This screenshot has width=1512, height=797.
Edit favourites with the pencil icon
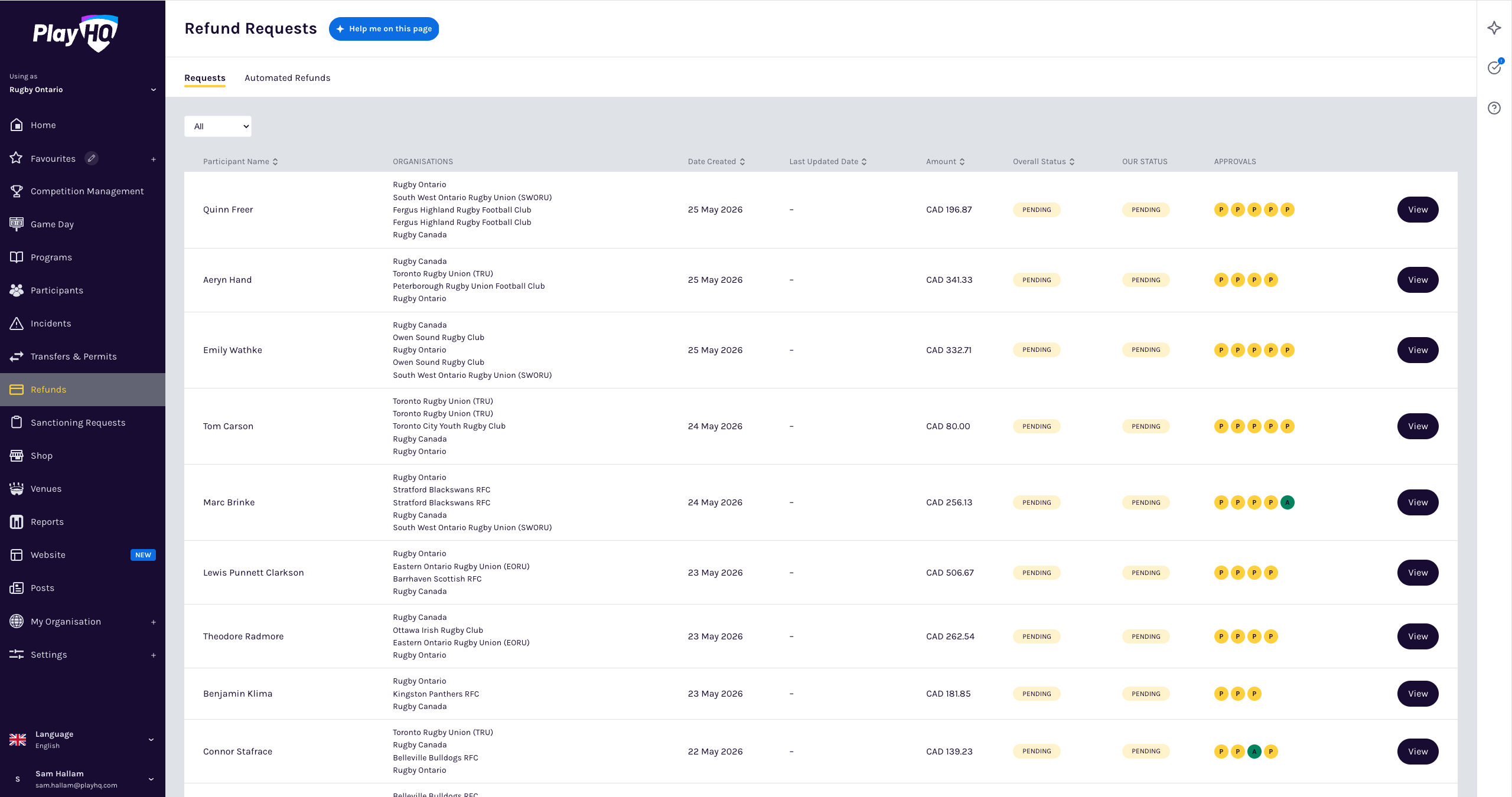pos(91,158)
